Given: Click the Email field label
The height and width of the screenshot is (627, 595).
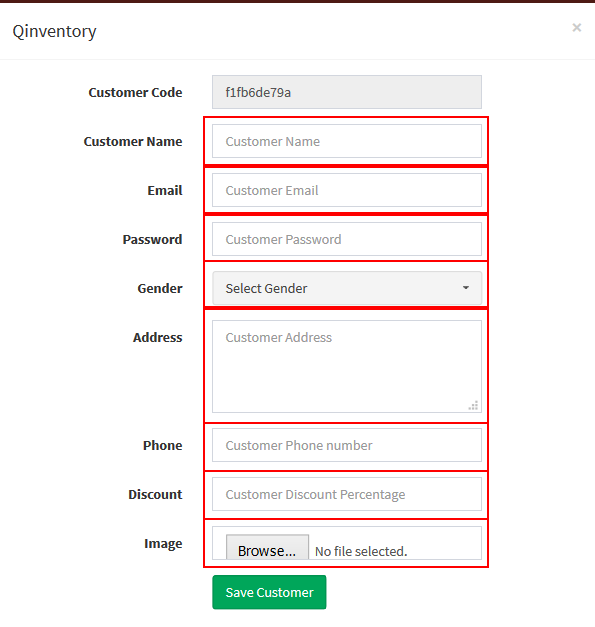Looking at the screenshot, I should point(165,190).
